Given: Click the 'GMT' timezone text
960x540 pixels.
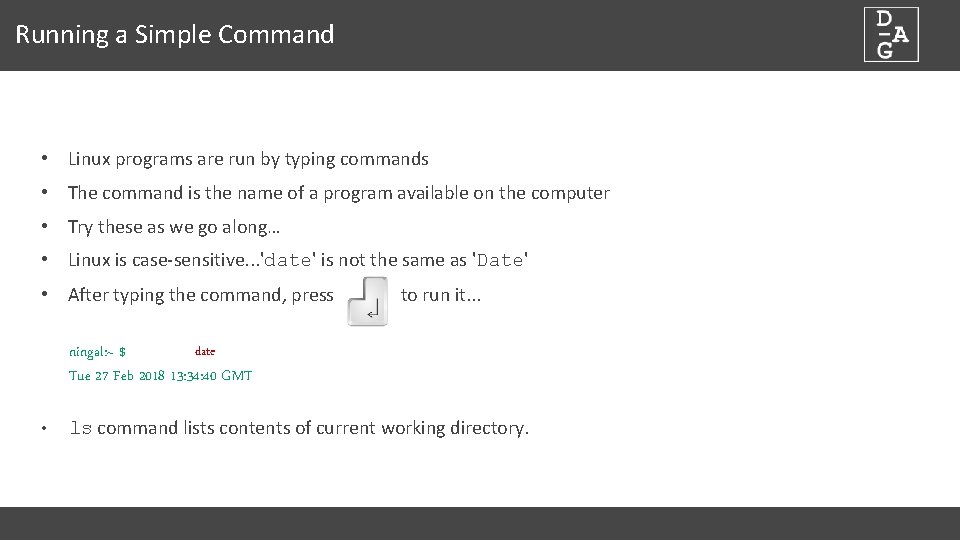Looking at the screenshot, I should coord(237,376).
